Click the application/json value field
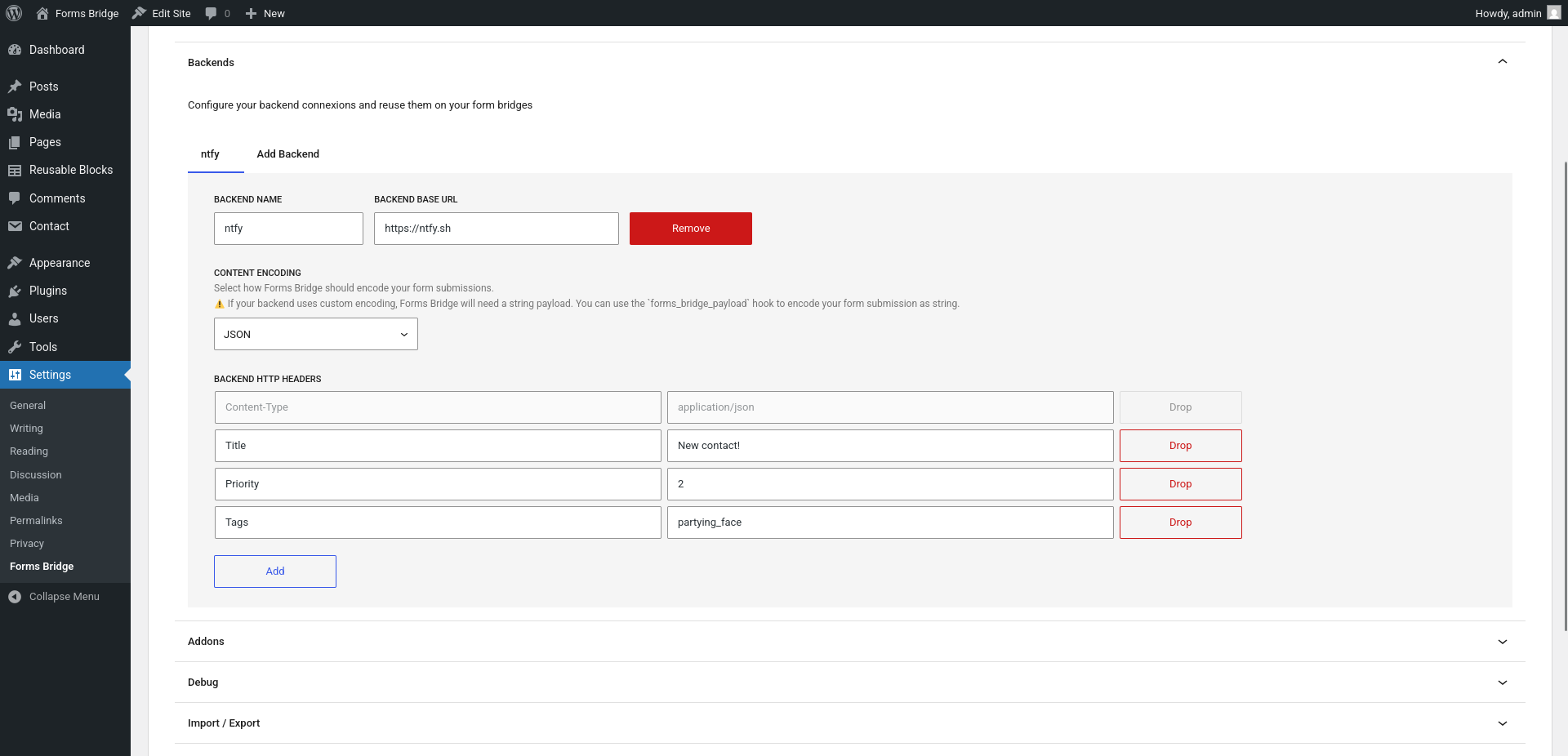The width and height of the screenshot is (1568, 756). click(x=890, y=407)
